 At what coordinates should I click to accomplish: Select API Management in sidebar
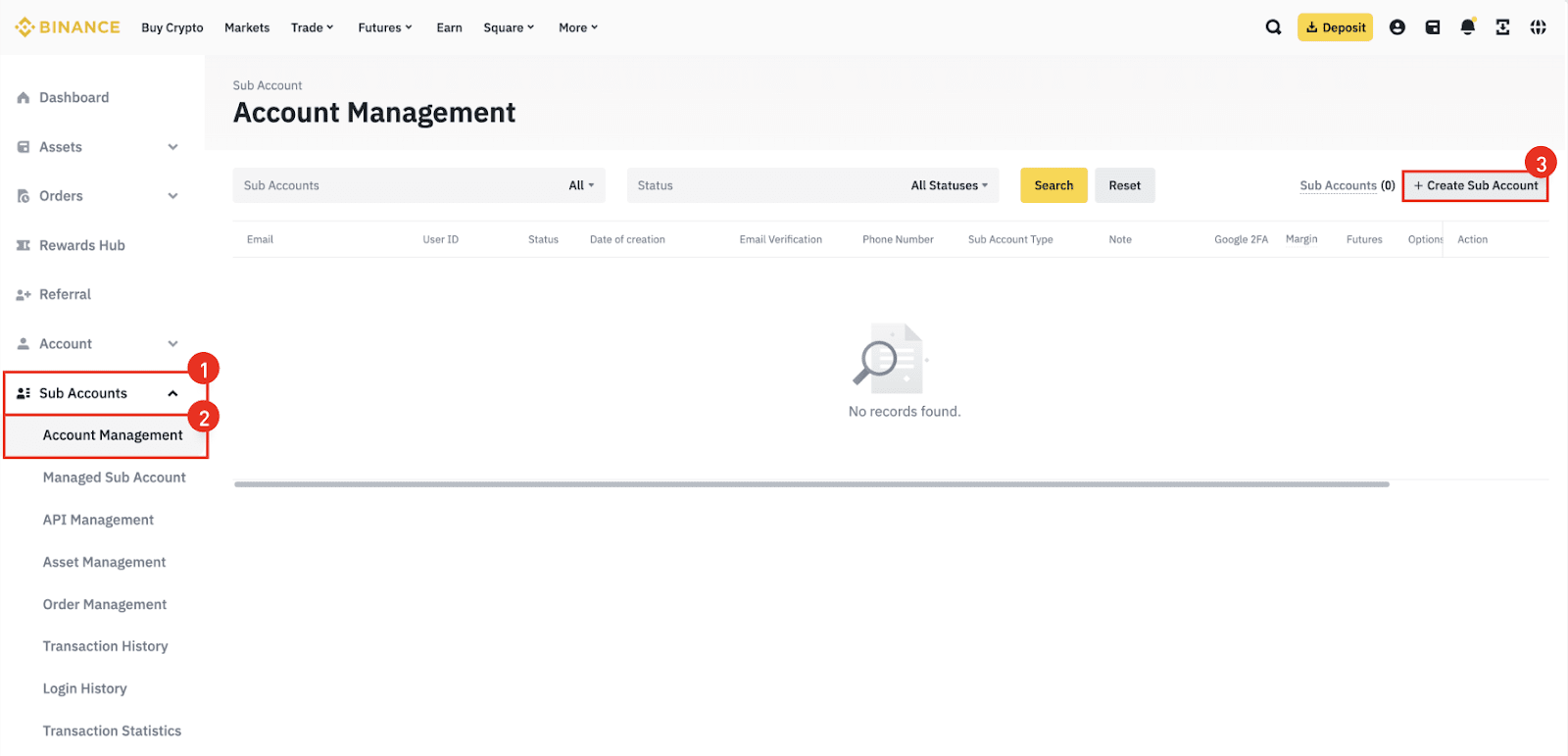(98, 520)
